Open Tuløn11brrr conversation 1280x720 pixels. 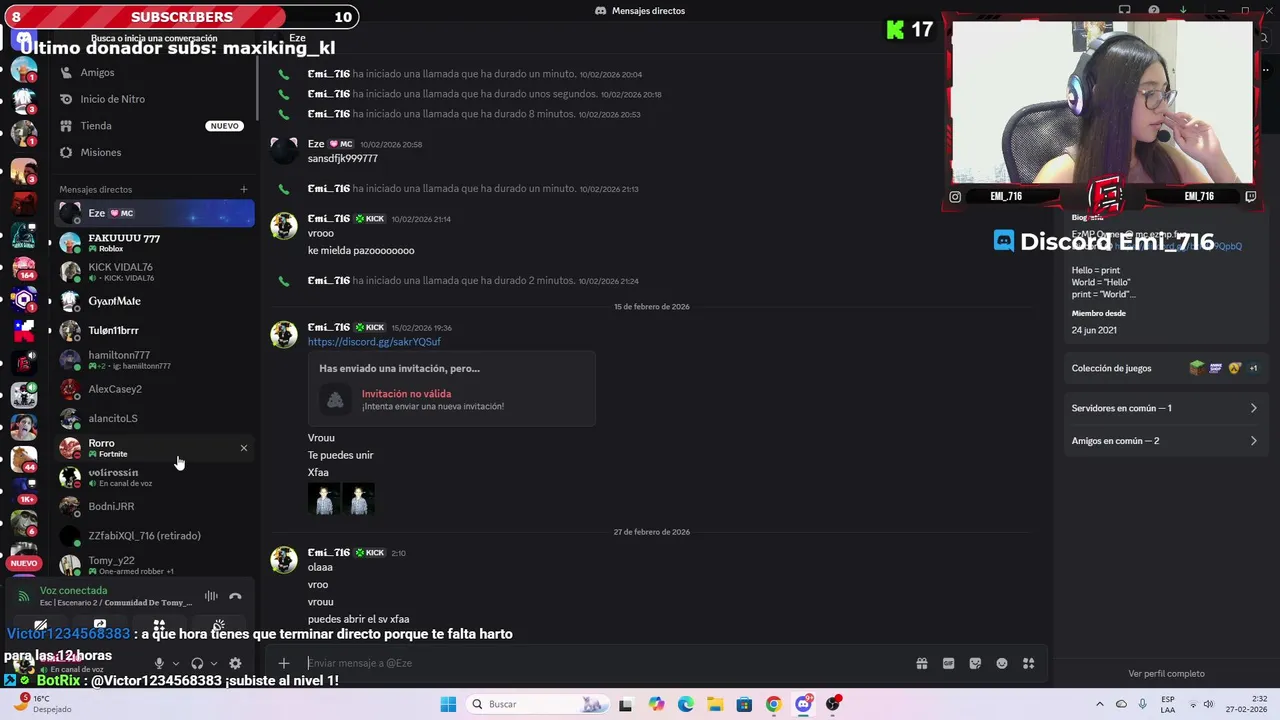(x=154, y=330)
